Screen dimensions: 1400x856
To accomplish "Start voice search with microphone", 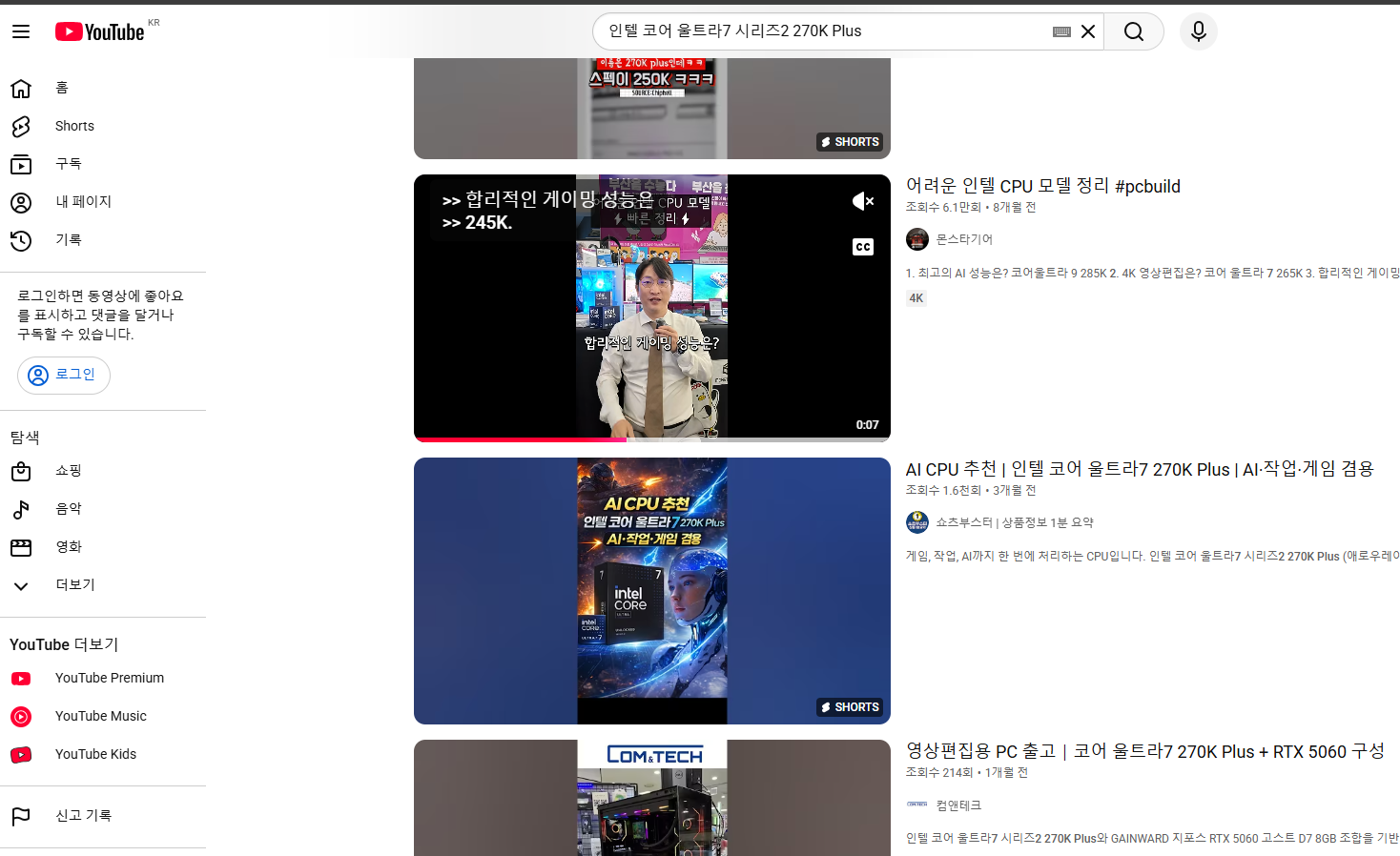I will tap(1199, 31).
